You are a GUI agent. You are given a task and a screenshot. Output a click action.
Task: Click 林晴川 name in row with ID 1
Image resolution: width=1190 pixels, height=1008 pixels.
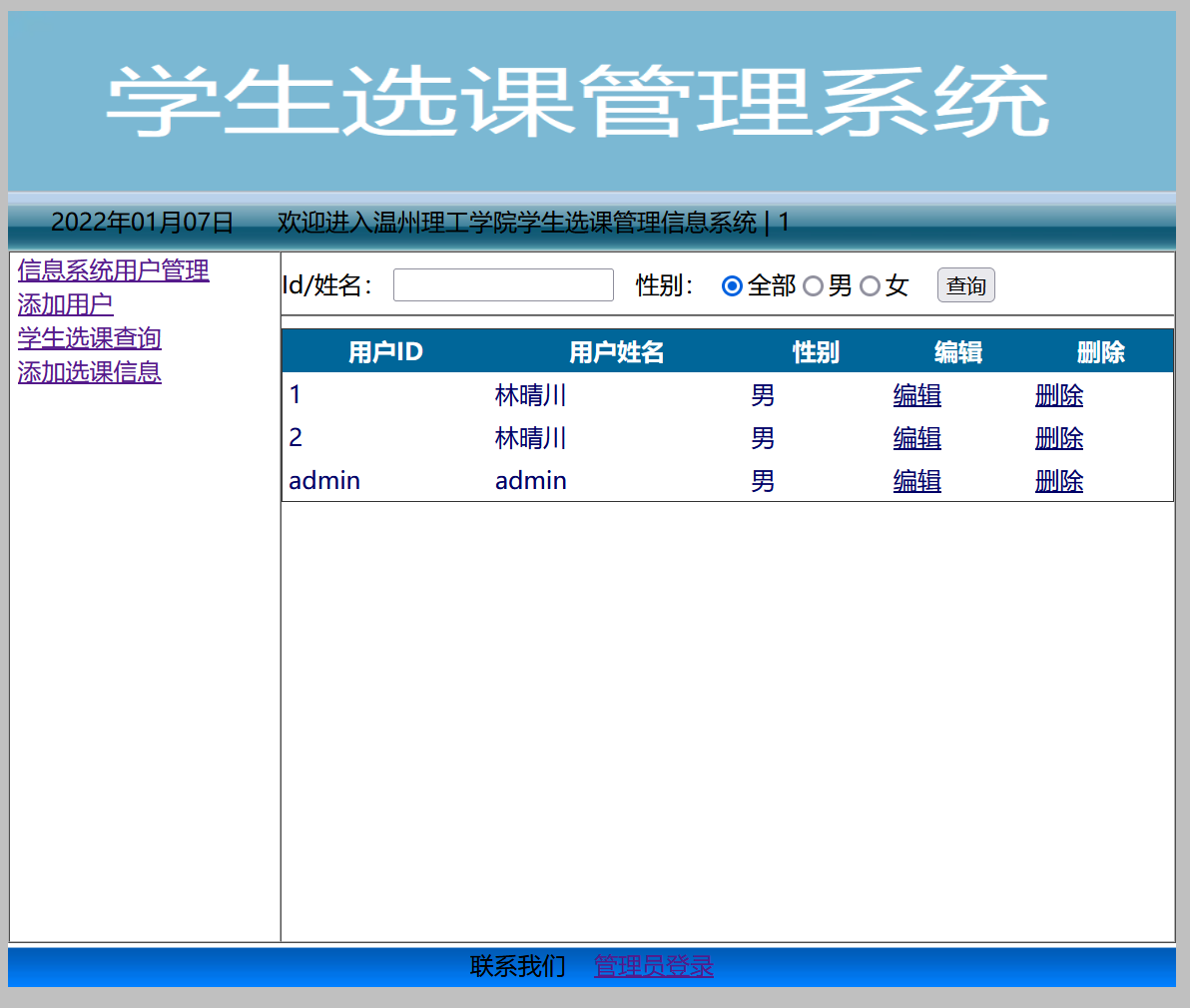tap(530, 395)
